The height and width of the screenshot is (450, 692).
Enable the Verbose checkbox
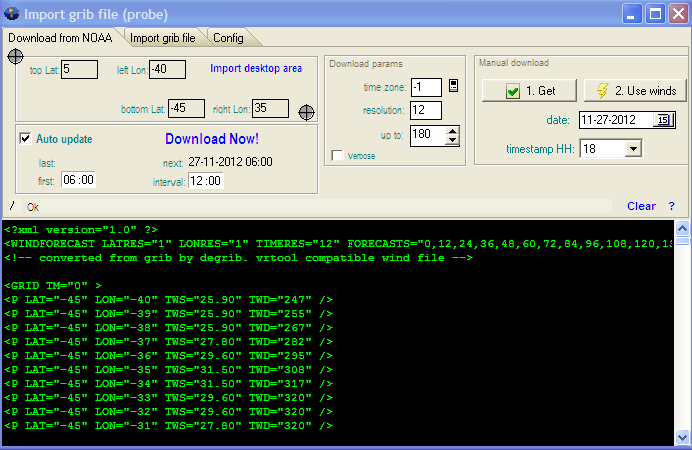(x=338, y=156)
